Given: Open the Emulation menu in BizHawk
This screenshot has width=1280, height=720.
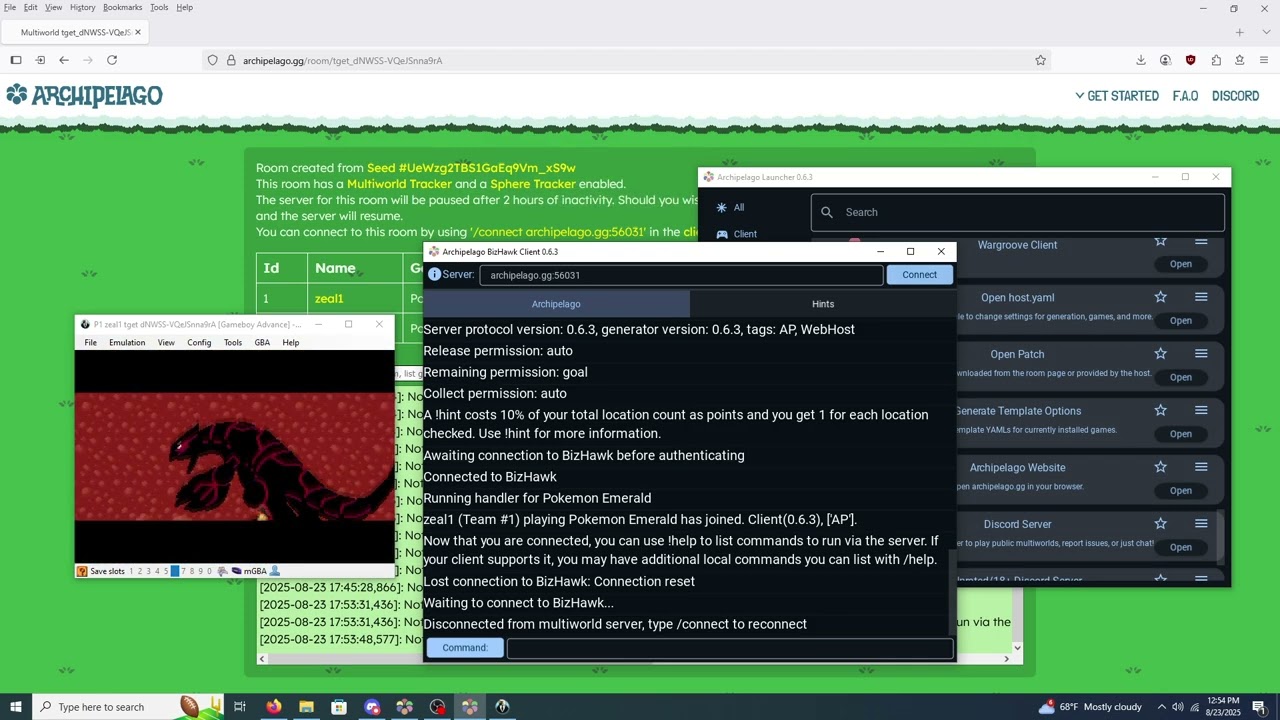Looking at the screenshot, I should click(127, 342).
